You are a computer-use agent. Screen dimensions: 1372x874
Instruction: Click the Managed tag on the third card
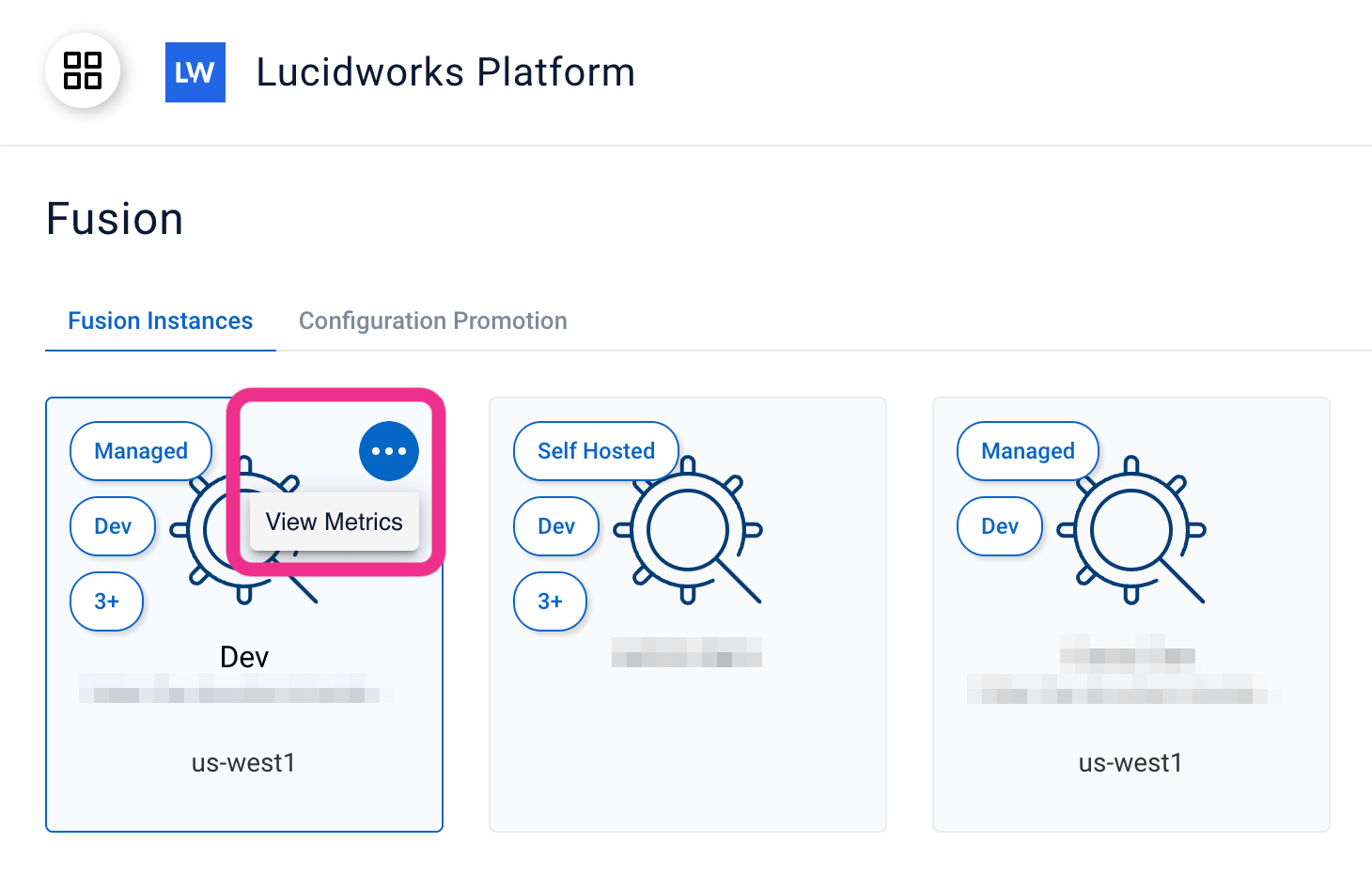(x=1028, y=451)
